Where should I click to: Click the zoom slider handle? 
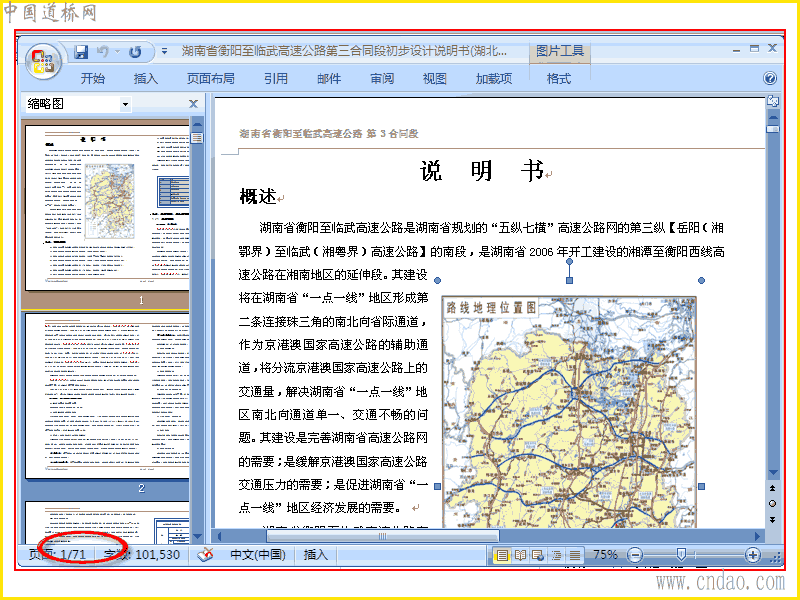coord(680,555)
